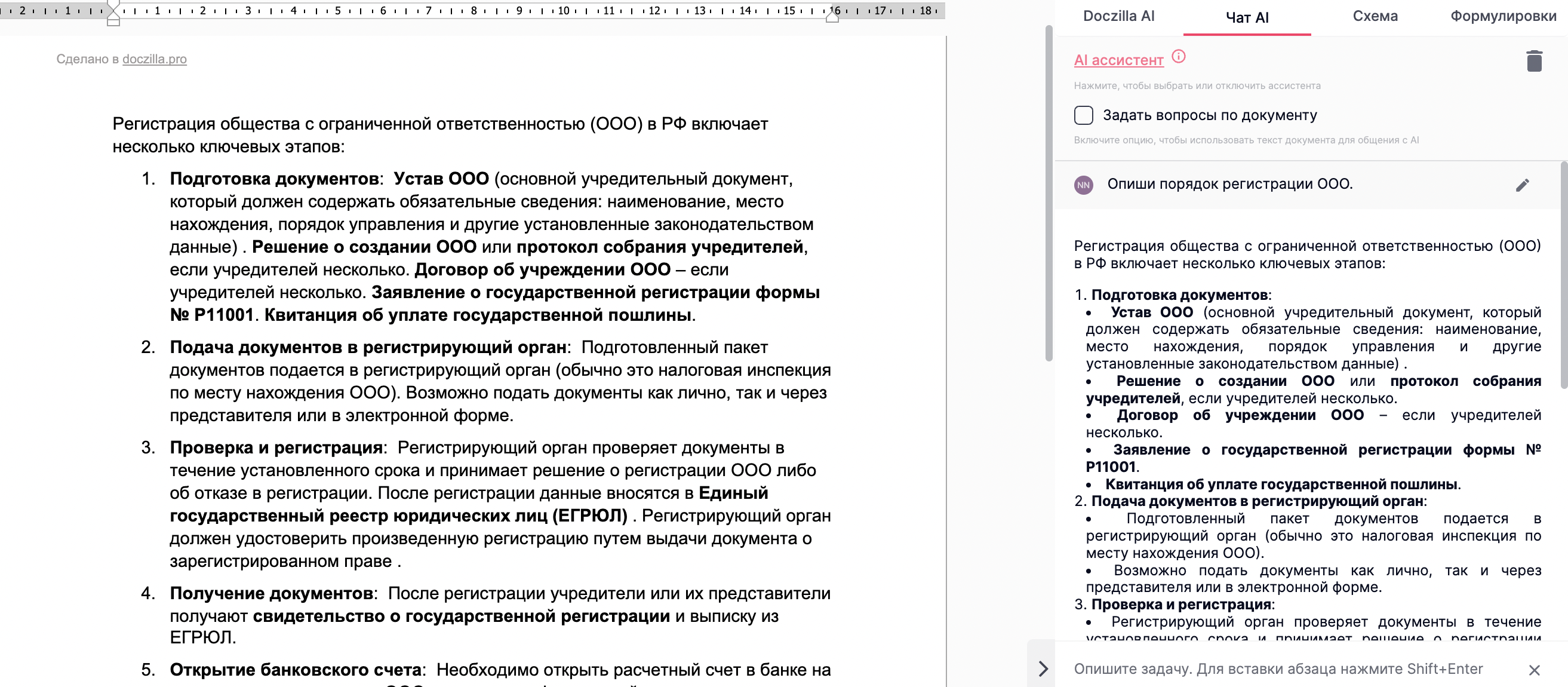Click heading Проверка и регистрация in the document
The height and width of the screenshot is (687, 1568).
[x=276, y=447]
